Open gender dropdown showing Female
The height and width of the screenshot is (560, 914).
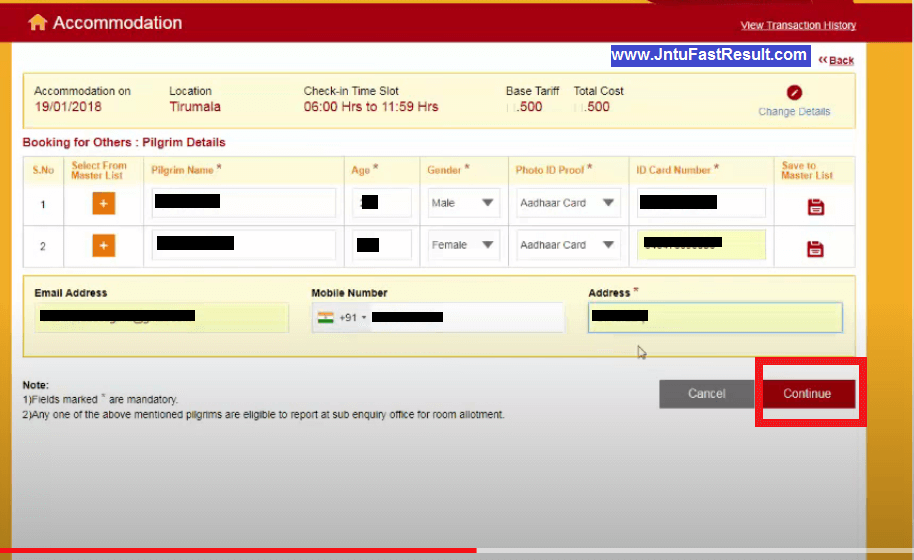pos(463,245)
